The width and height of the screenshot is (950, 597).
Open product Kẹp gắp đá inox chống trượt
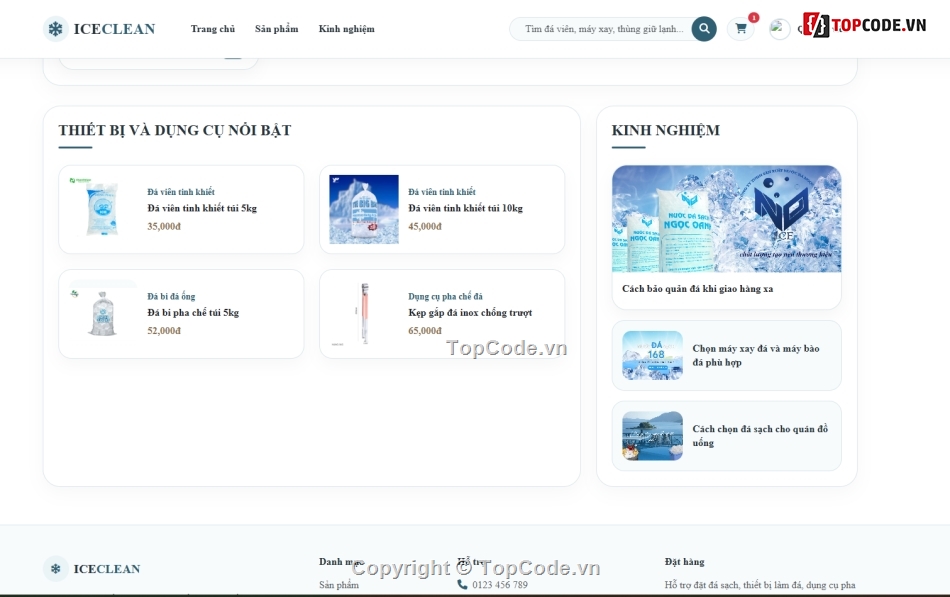(470, 313)
